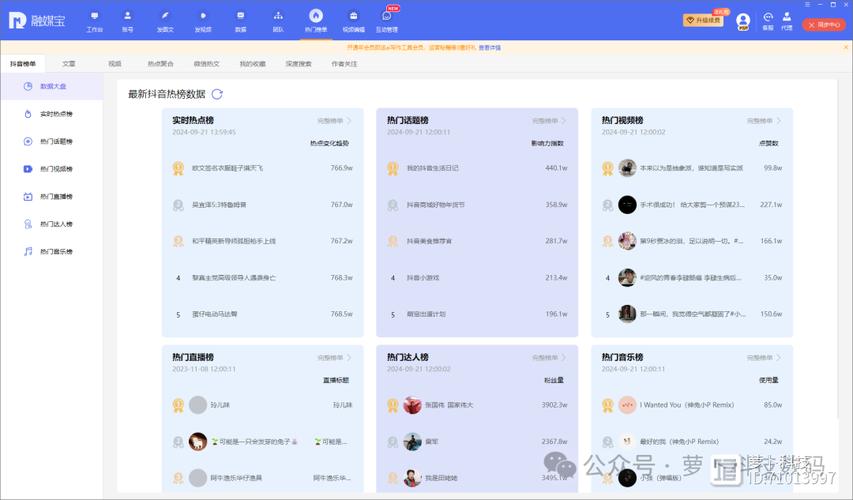
Task: Open the topic row with 358.9w influence
Action: coord(477,205)
